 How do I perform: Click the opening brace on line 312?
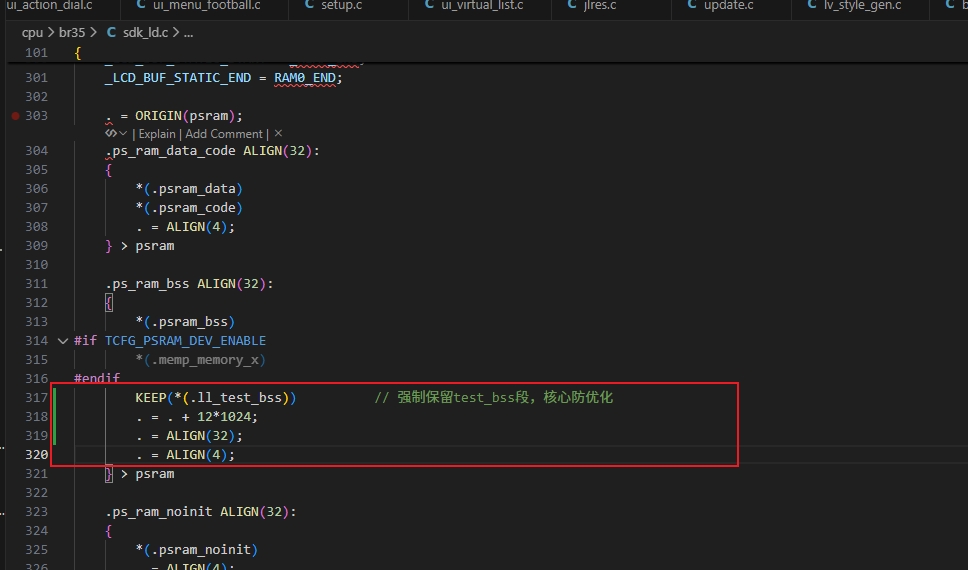click(109, 303)
